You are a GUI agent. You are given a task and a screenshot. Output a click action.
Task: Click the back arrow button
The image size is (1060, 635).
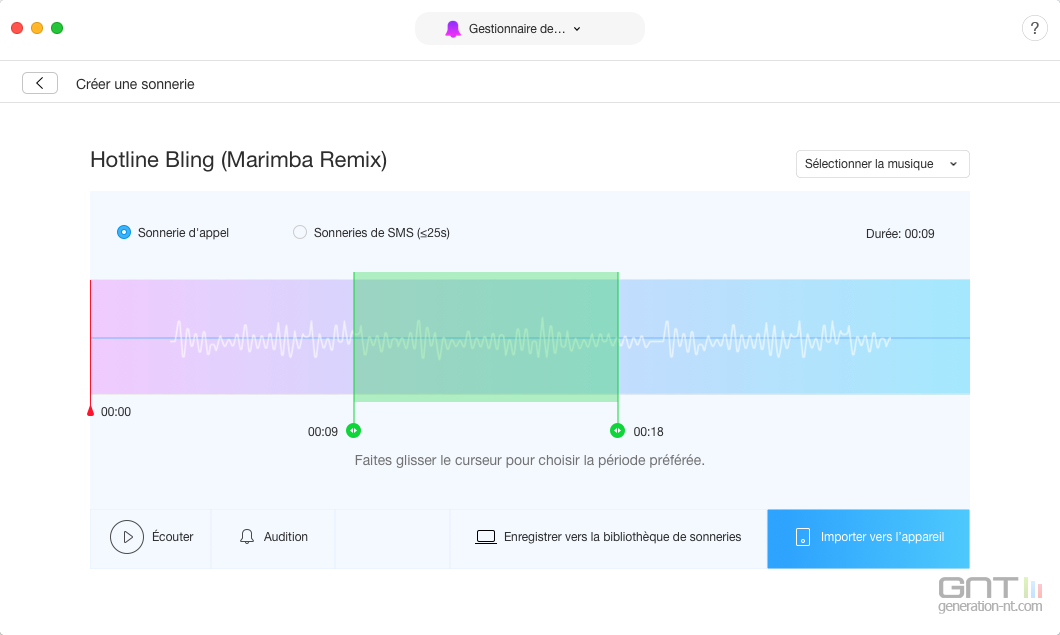click(x=40, y=83)
